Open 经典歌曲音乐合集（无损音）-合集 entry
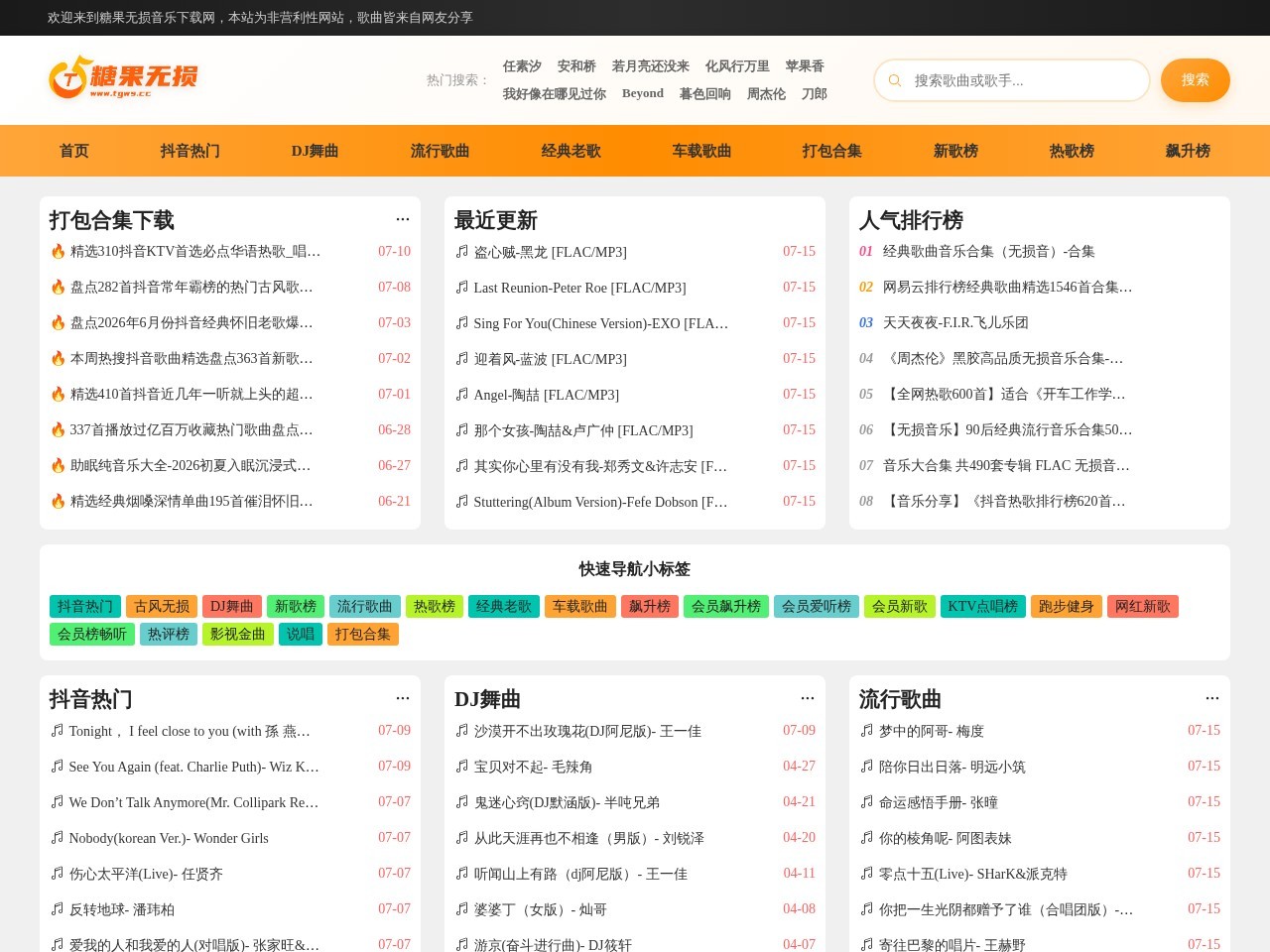This screenshot has width=1270, height=952. [989, 252]
